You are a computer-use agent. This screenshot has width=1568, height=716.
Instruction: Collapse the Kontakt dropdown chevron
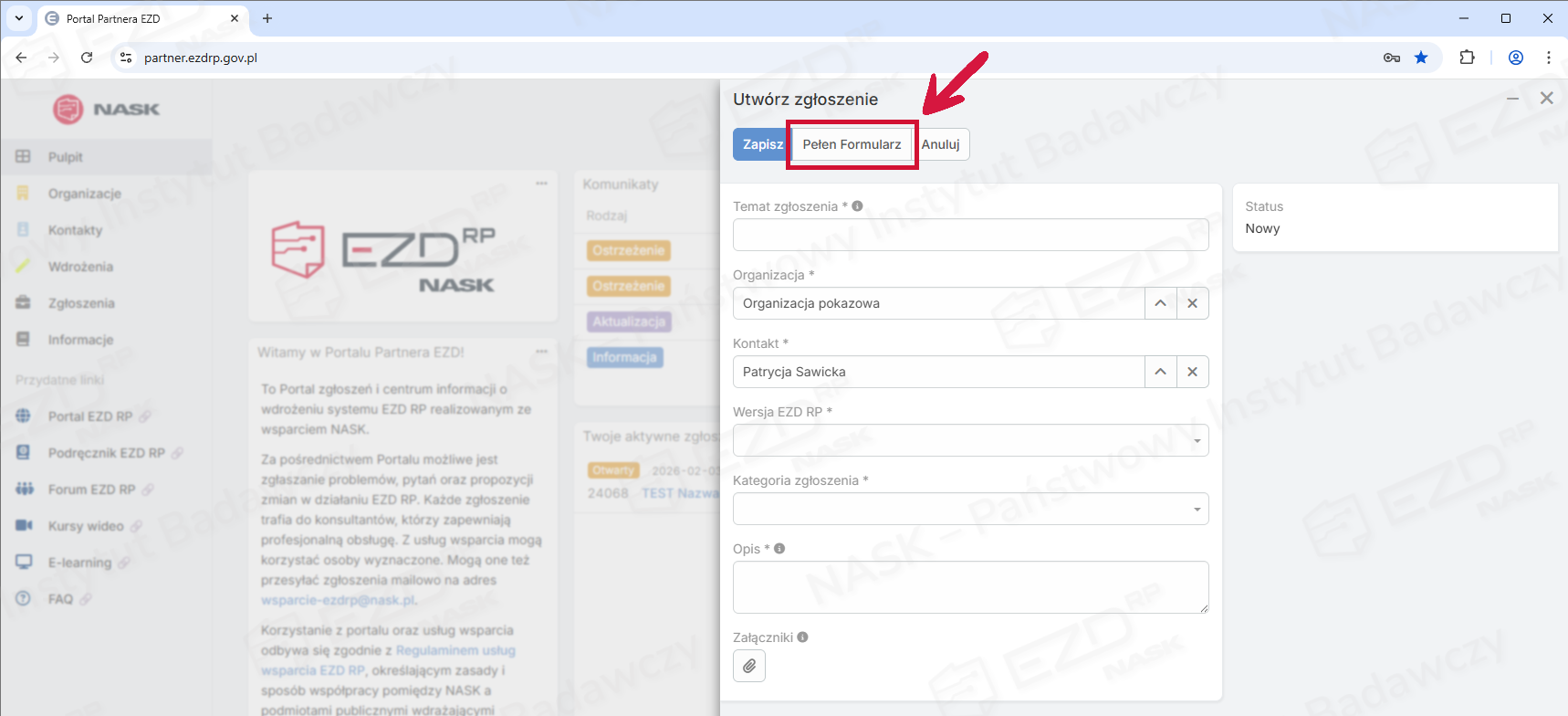tap(1160, 372)
